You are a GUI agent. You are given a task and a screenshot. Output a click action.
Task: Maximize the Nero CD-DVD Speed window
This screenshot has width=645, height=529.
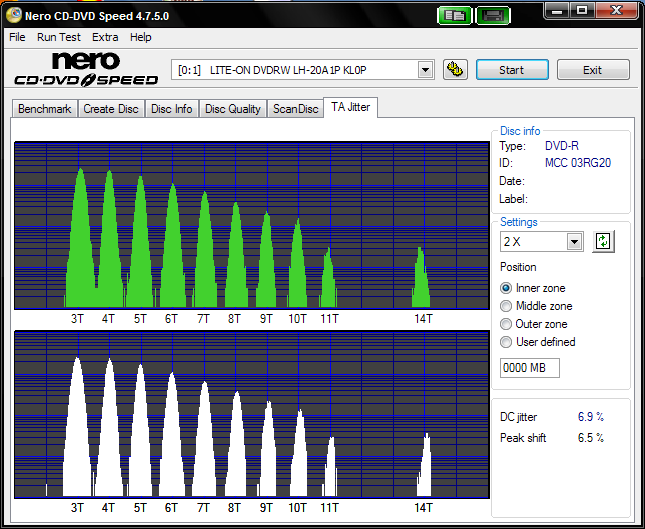[582, 11]
